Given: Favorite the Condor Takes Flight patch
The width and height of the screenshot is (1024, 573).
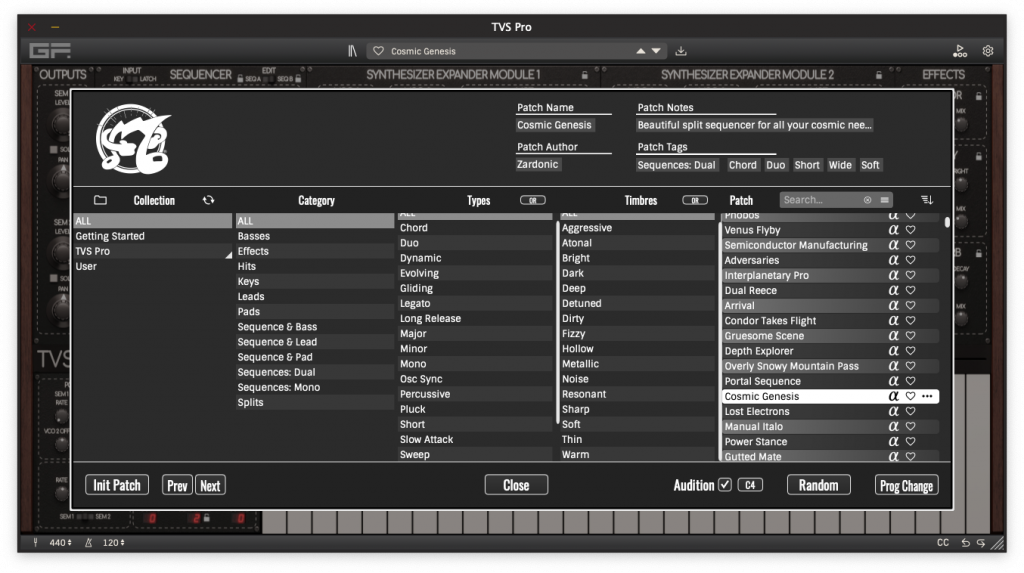Looking at the screenshot, I should [x=910, y=320].
